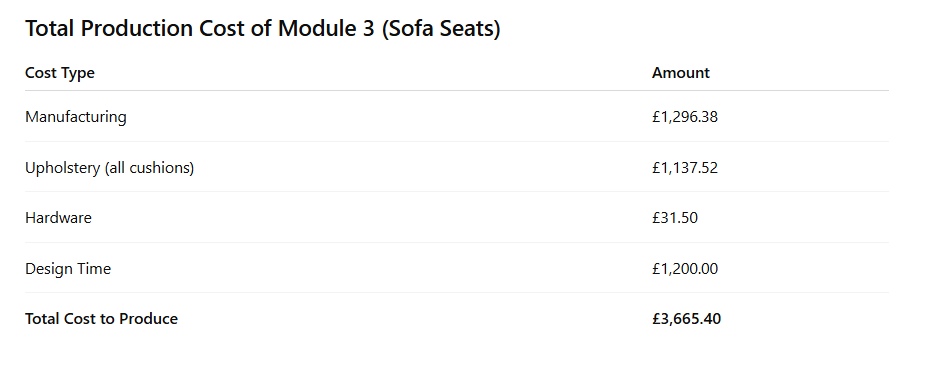Screen dimensions: 936x365
Task: Select the Upholstery (all cushions) label
Action: [109, 168]
